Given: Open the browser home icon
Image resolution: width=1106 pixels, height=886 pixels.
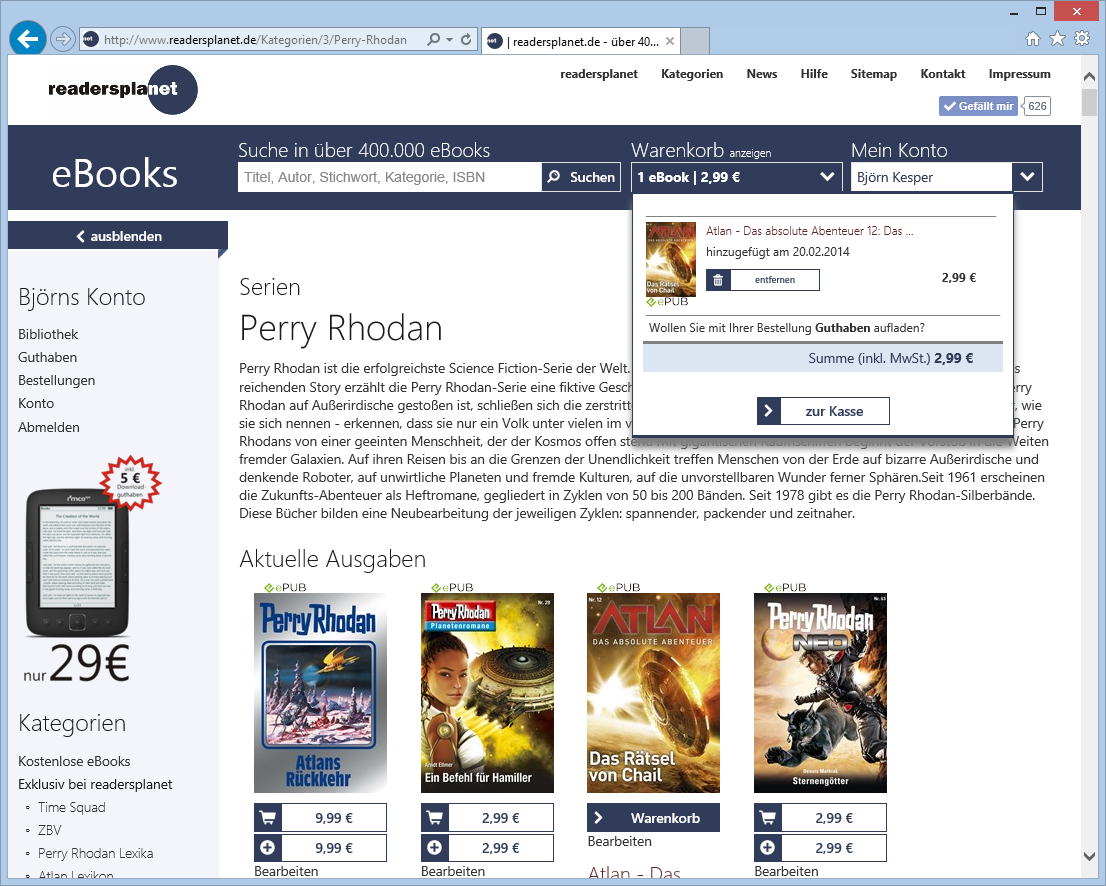Looking at the screenshot, I should click(1033, 39).
